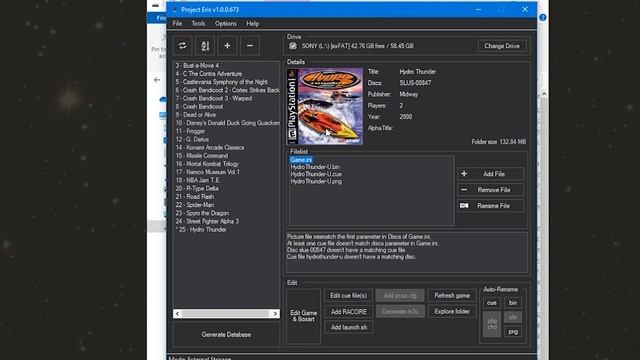Select 12 - G. Darius
640x360 pixels.
(x=192, y=139)
